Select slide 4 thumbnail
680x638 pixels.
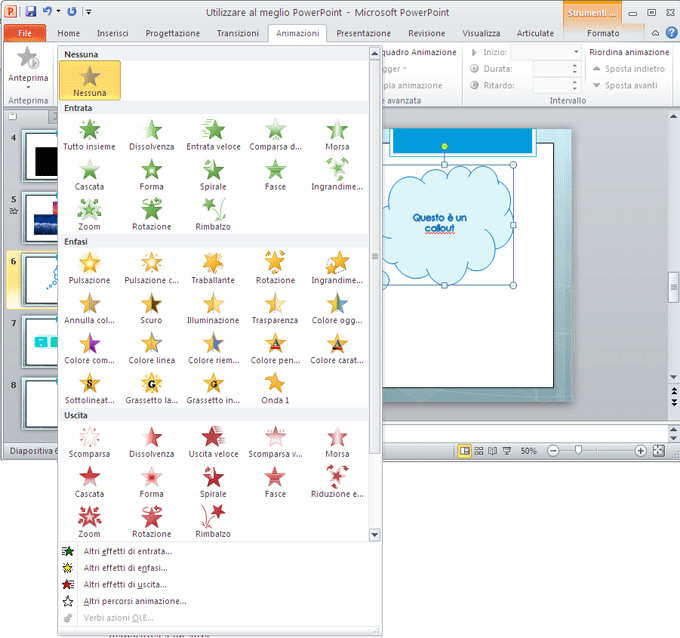click(x=41, y=157)
